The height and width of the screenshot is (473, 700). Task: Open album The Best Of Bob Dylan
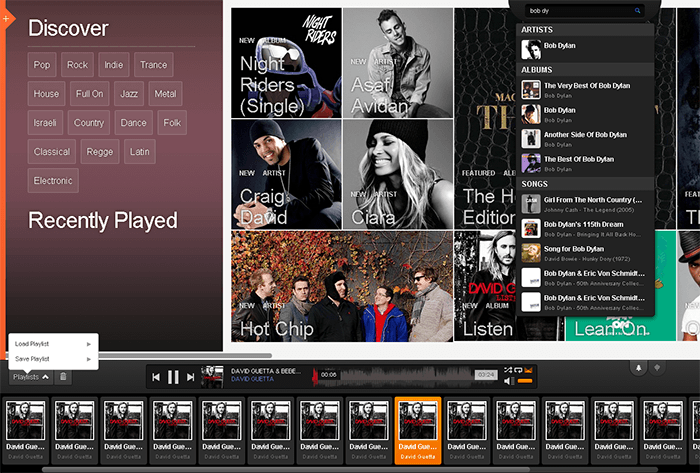coord(585,163)
